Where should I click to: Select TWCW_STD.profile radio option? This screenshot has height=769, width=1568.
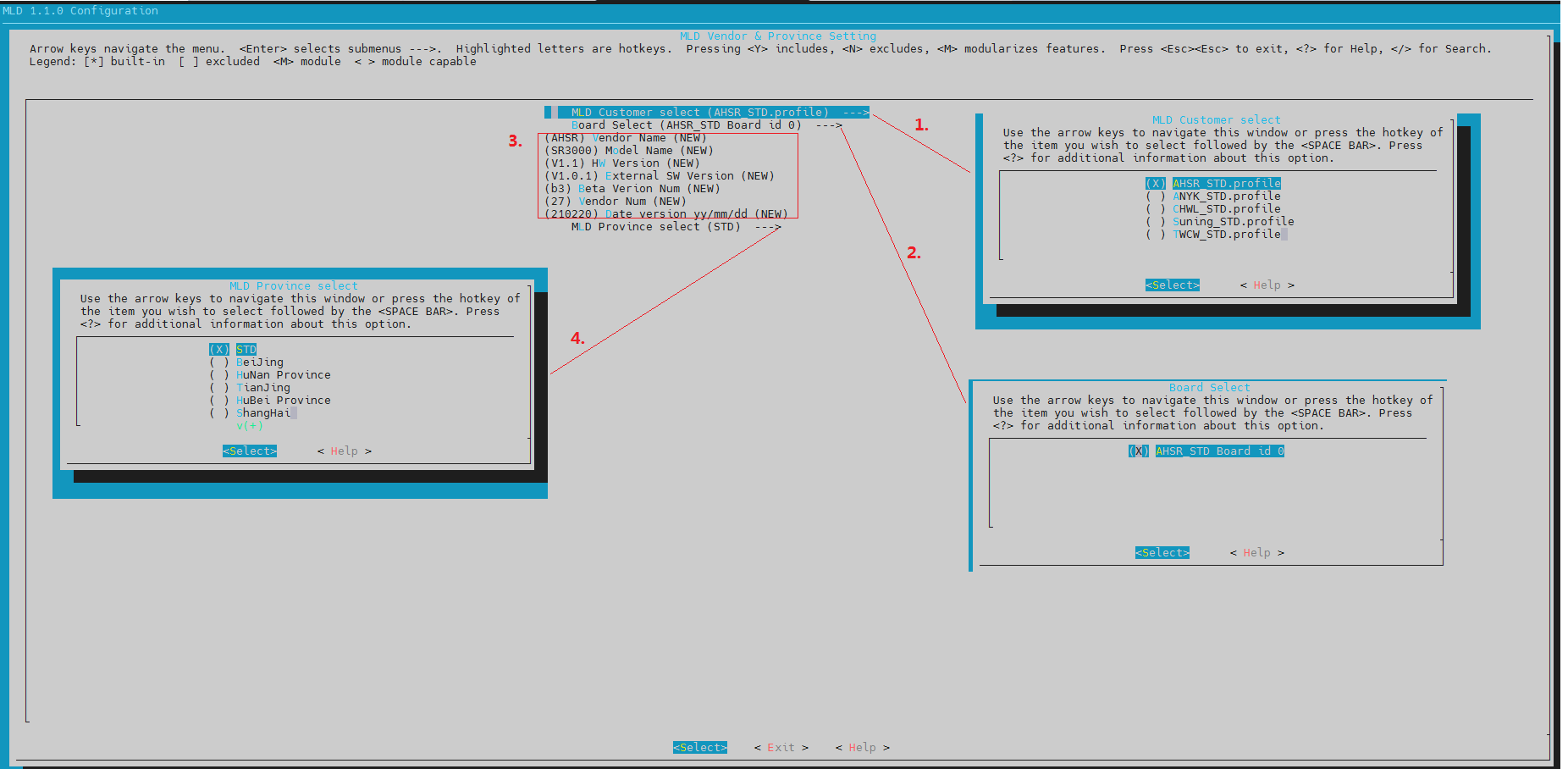coord(1212,234)
